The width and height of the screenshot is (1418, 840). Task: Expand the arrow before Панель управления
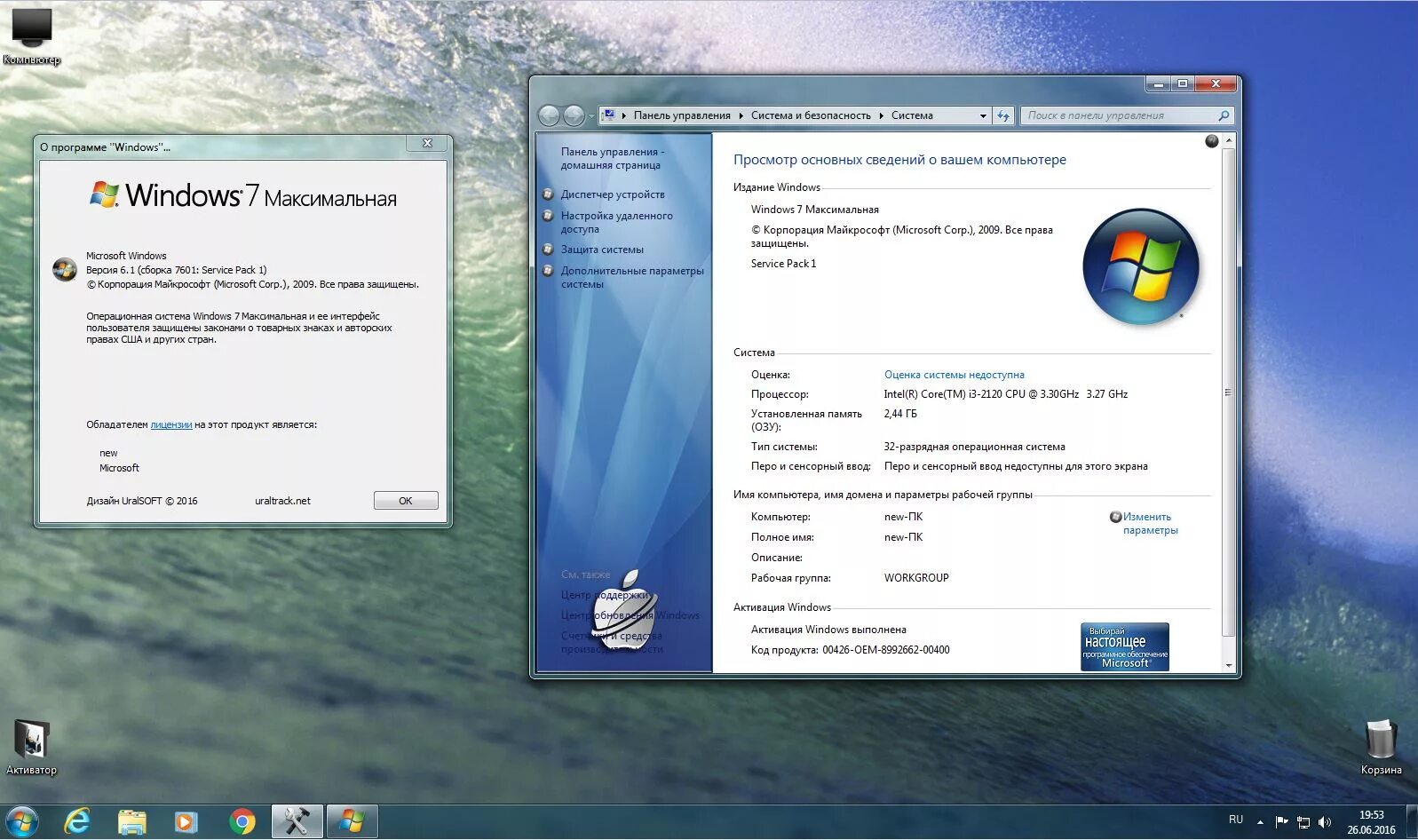[624, 115]
